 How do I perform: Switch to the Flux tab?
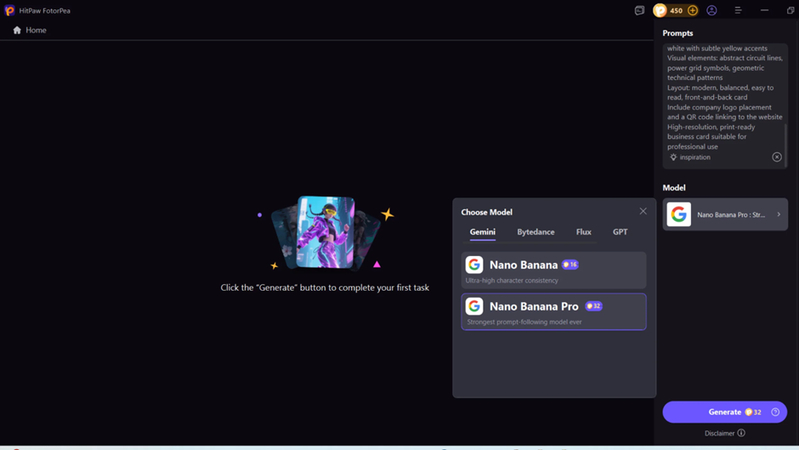tap(583, 232)
